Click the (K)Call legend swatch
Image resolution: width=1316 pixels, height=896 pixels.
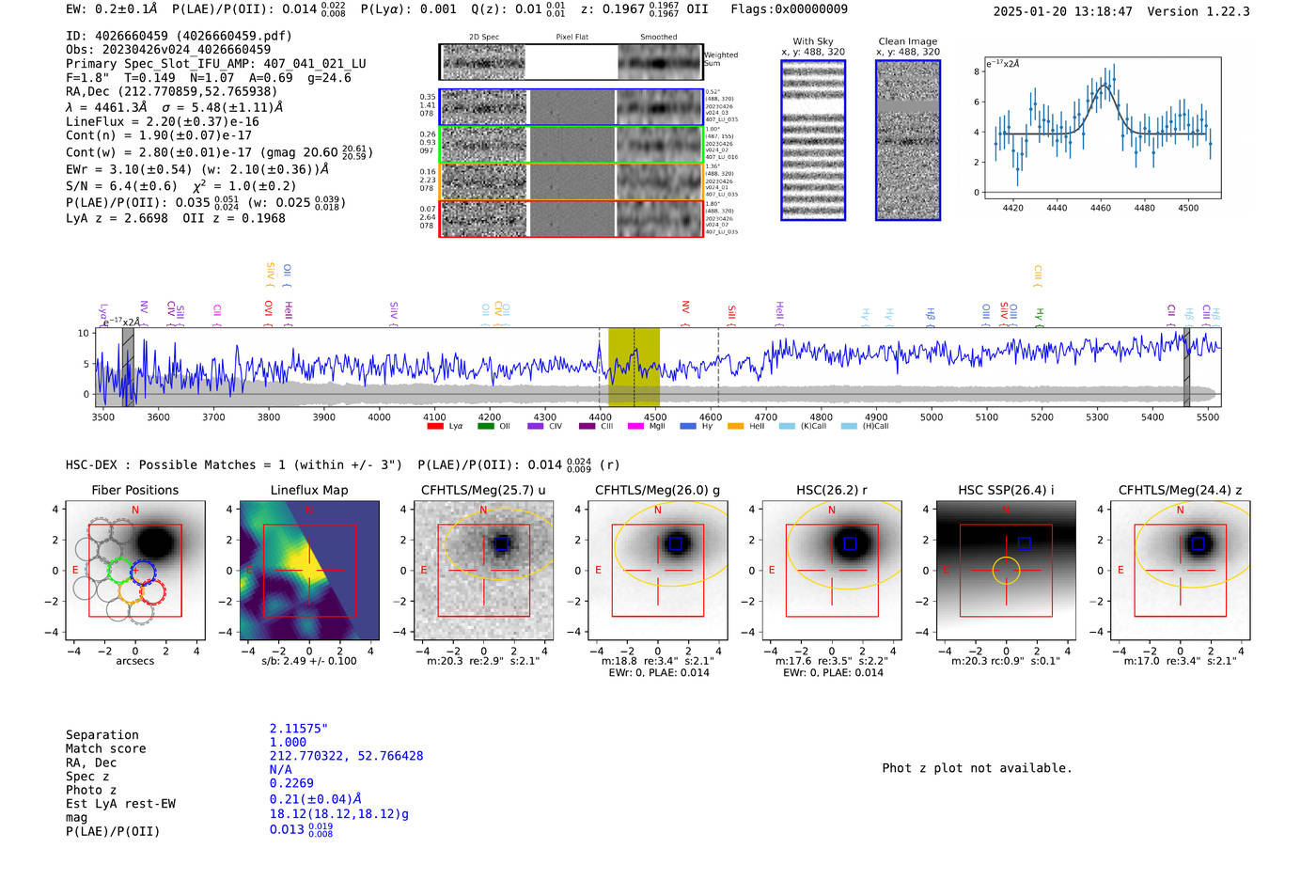click(x=787, y=426)
